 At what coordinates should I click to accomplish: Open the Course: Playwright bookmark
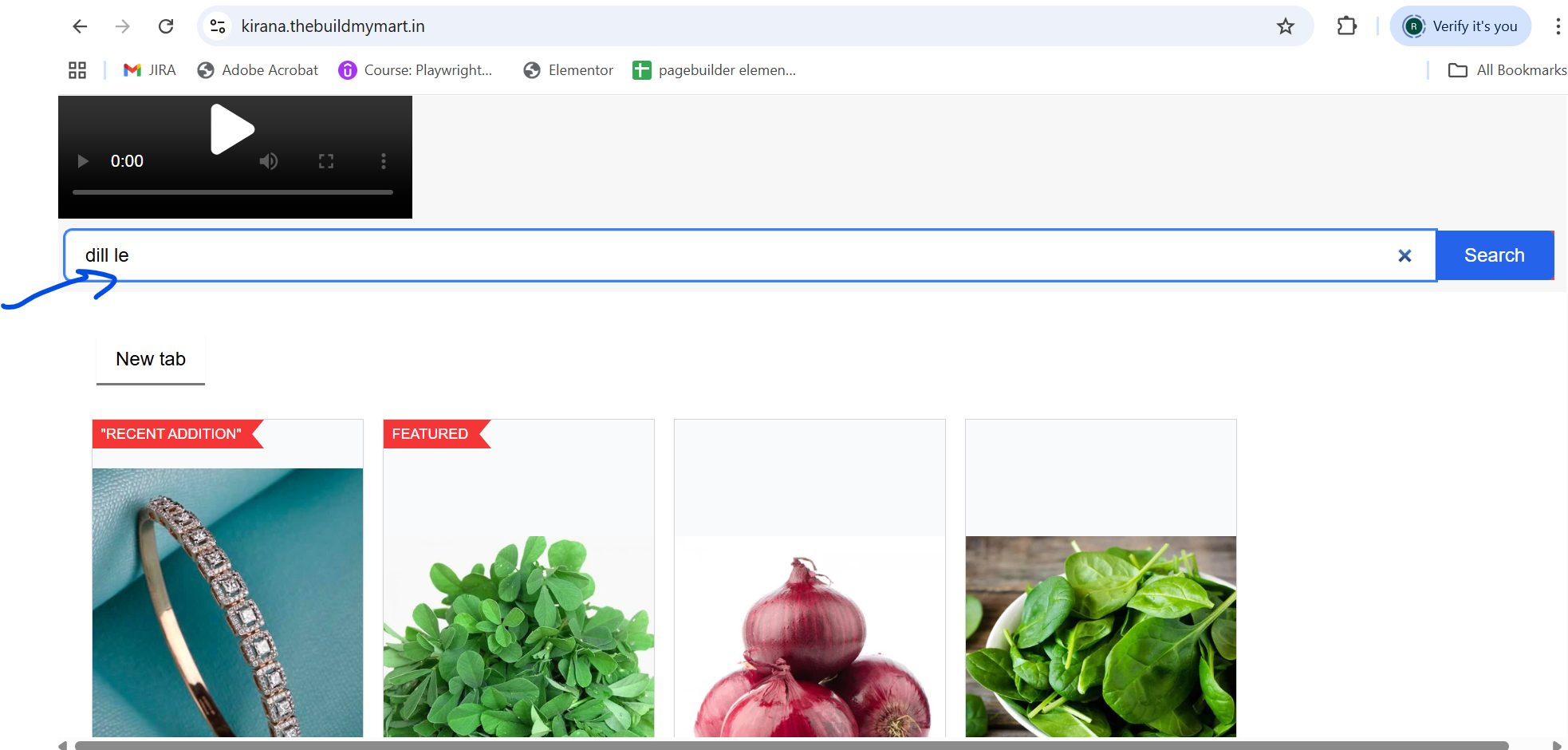416,70
